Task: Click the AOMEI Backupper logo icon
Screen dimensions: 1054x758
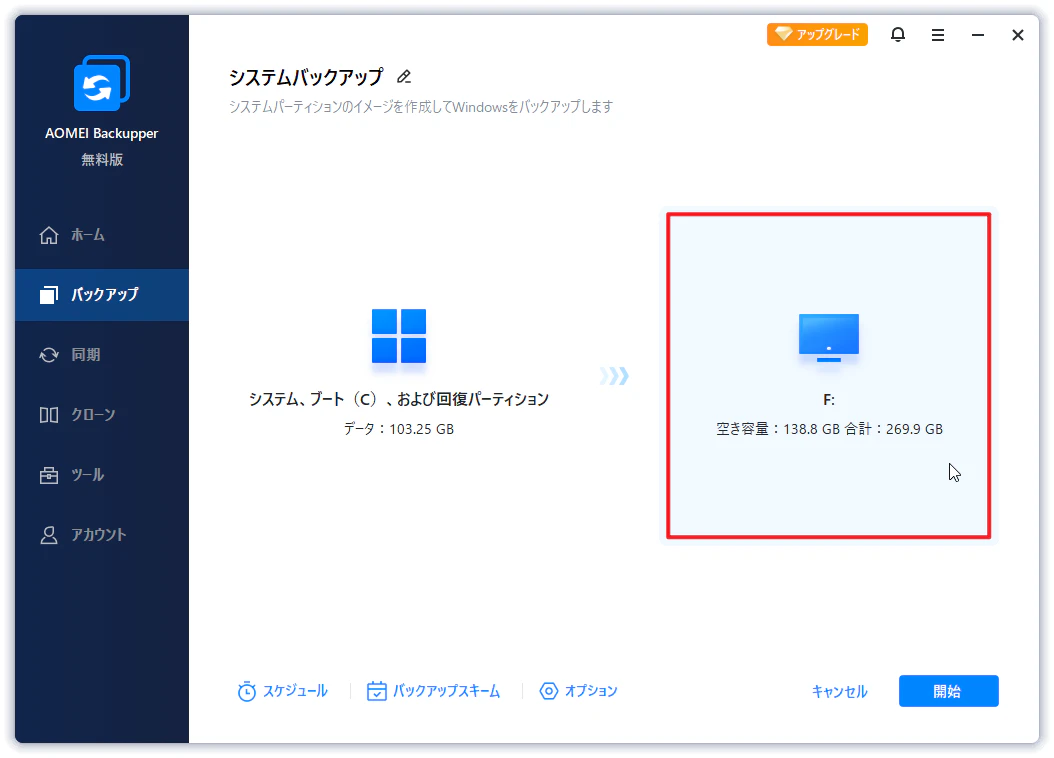Action: 102,83
